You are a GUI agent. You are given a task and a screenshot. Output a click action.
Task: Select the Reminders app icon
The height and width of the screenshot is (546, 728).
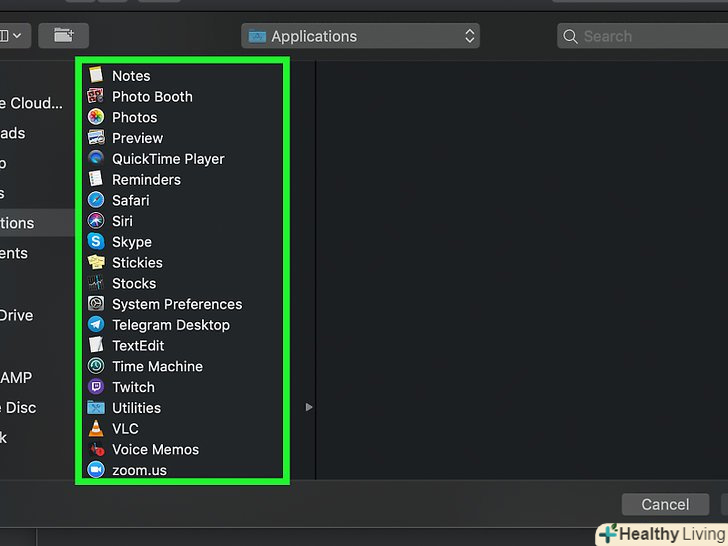point(96,179)
